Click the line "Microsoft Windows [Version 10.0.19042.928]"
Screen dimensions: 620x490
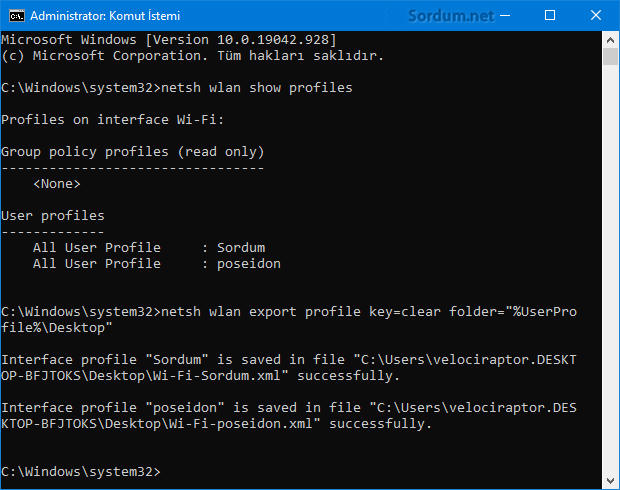coord(169,40)
